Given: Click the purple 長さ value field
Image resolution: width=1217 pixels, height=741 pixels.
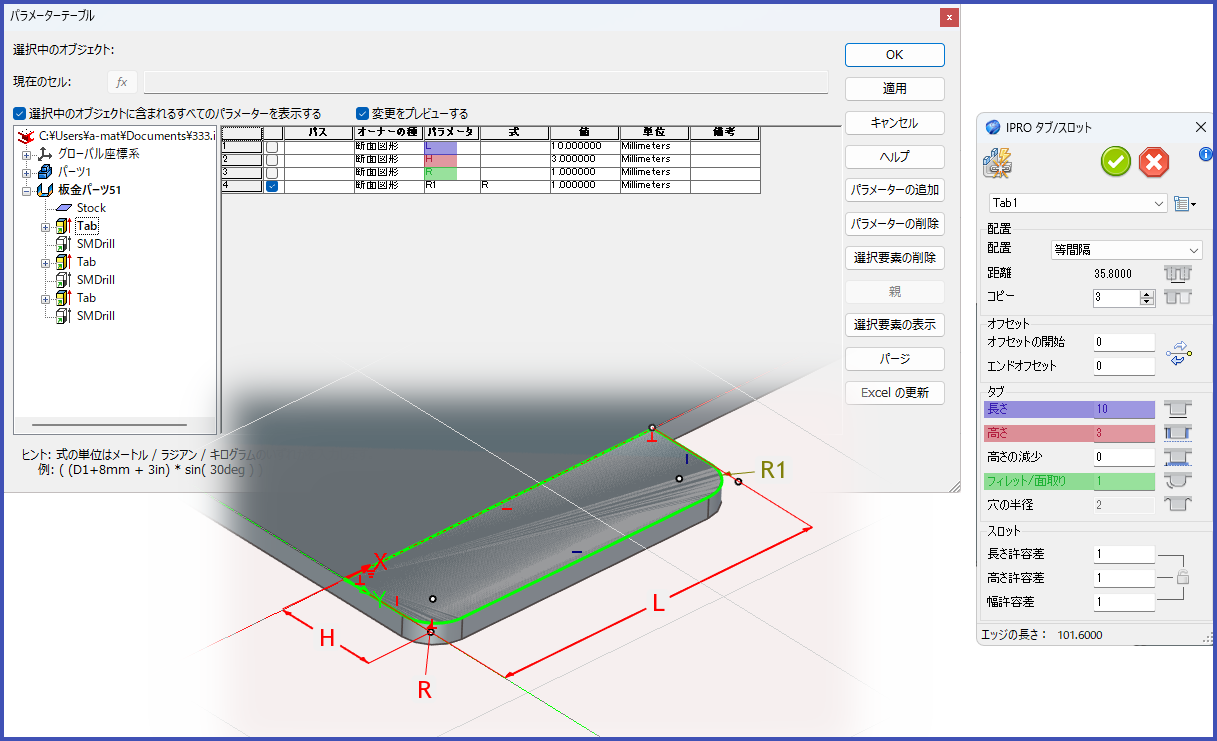Looking at the screenshot, I should coord(1124,409).
